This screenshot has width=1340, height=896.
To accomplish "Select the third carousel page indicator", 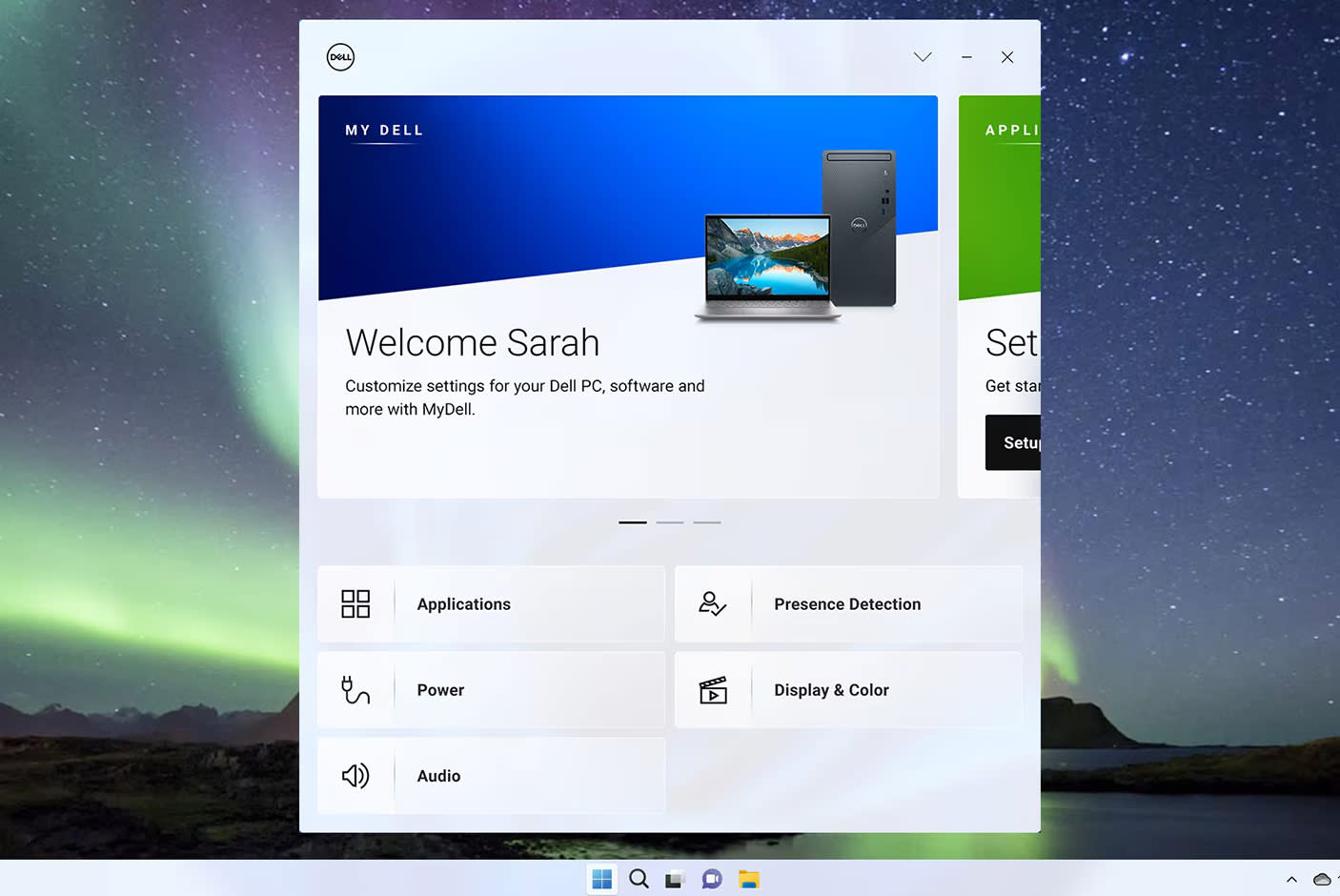I will tap(707, 522).
